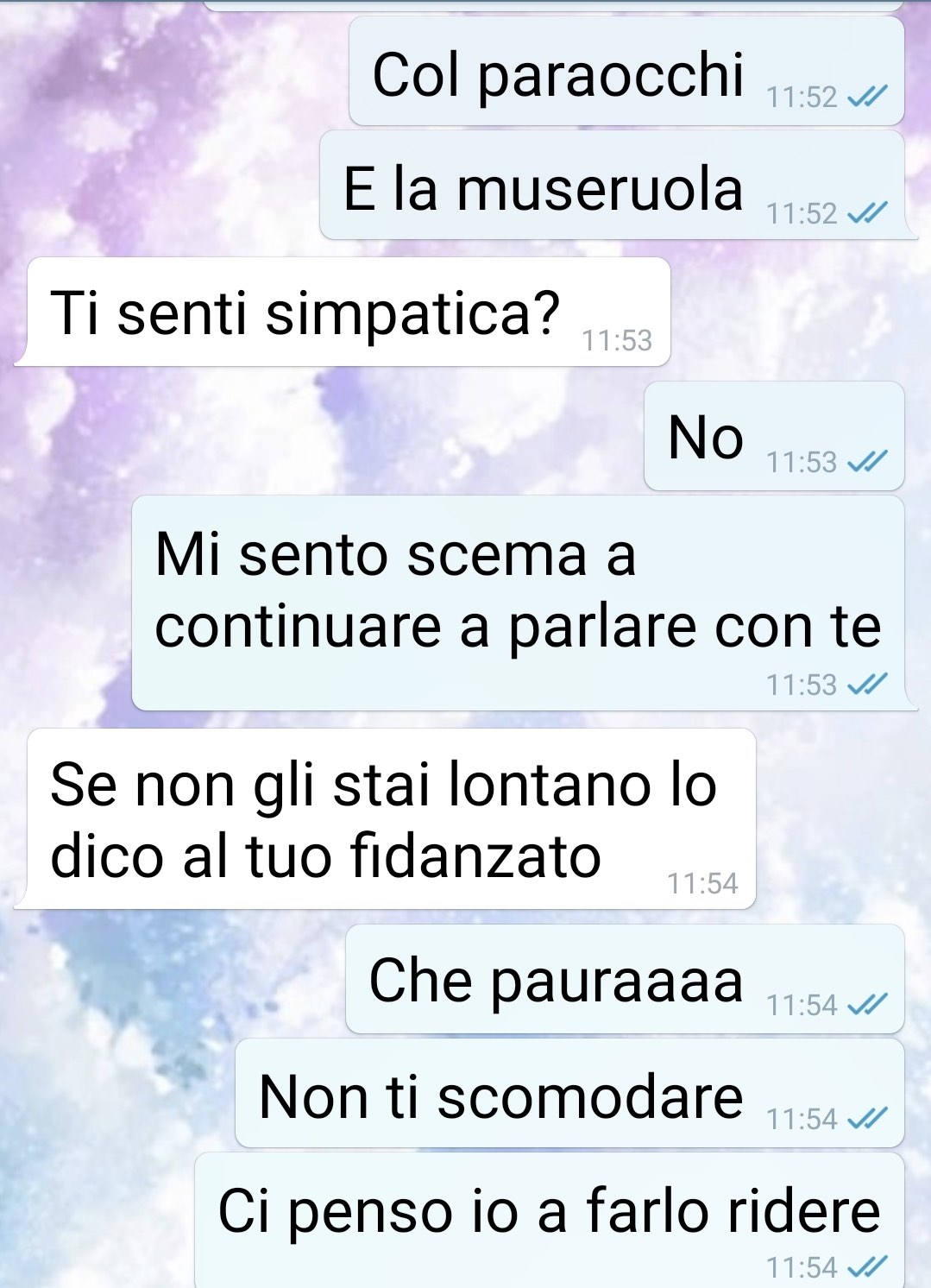This screenshot has width=931, height=1288.
Task: Tap the double-check read receipt on 'Col paraocchi'
Action: pyautogui.click(x=866, y=98)
